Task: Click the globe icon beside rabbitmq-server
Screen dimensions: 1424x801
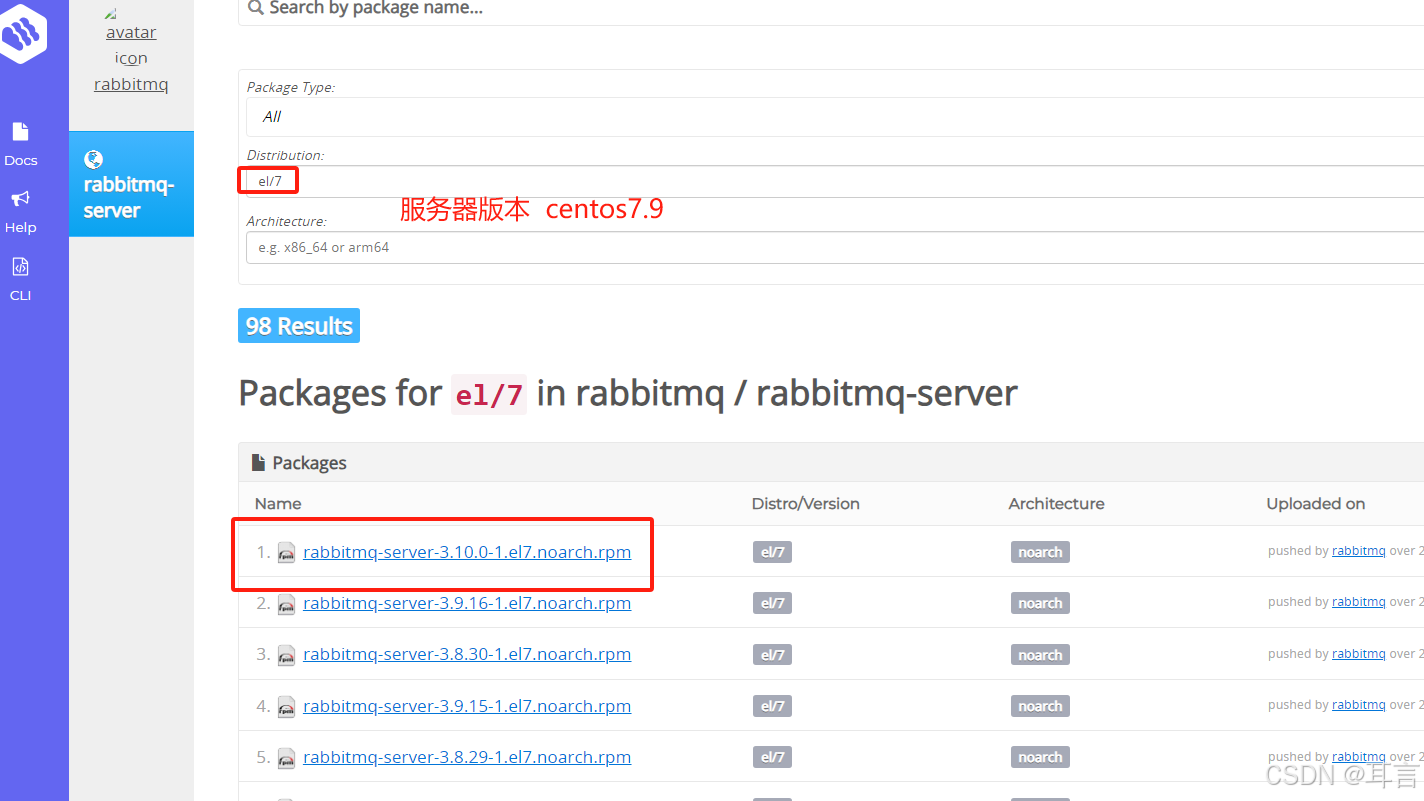Action: pos(93,159)
